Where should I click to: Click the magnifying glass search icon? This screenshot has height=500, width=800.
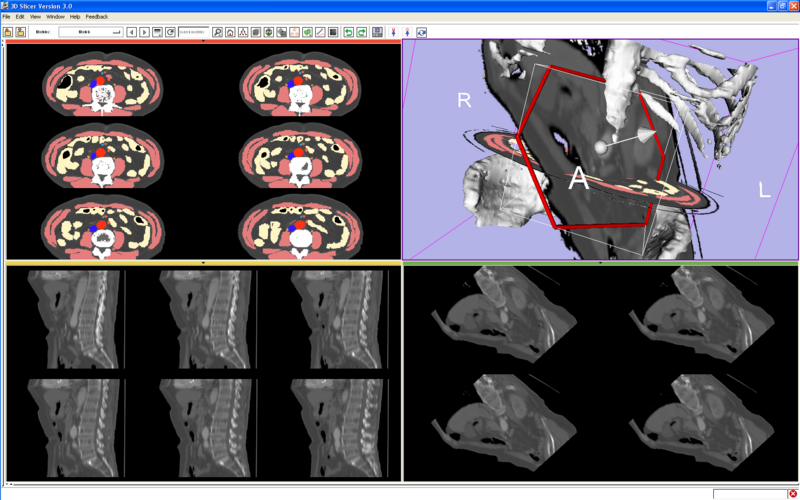click(x=217, y=32)
